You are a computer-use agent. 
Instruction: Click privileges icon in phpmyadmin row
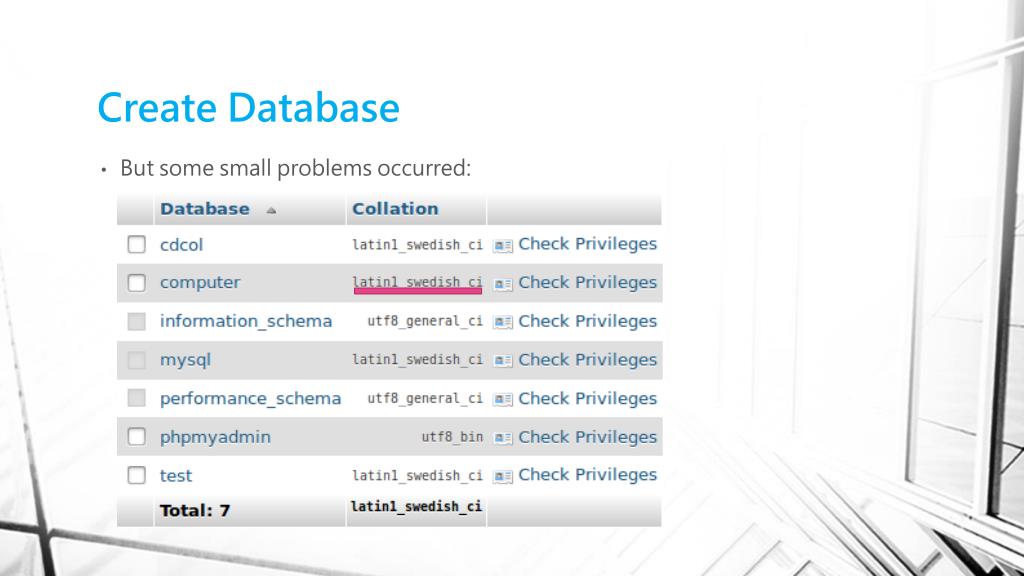pos(503,438)
